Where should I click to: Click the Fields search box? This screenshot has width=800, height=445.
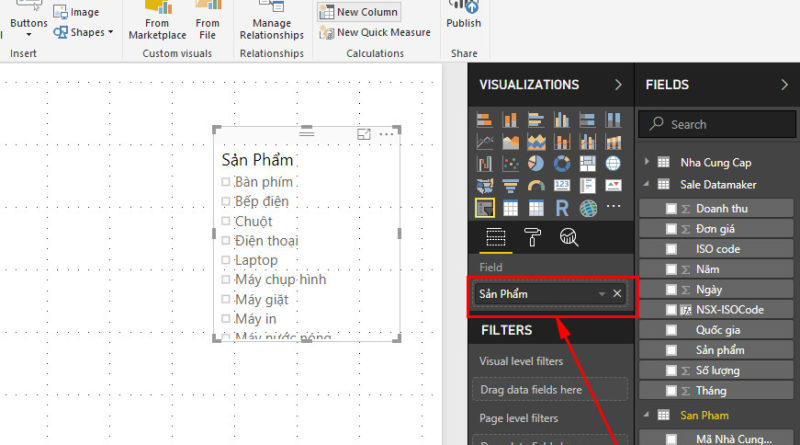click(715, 124)
